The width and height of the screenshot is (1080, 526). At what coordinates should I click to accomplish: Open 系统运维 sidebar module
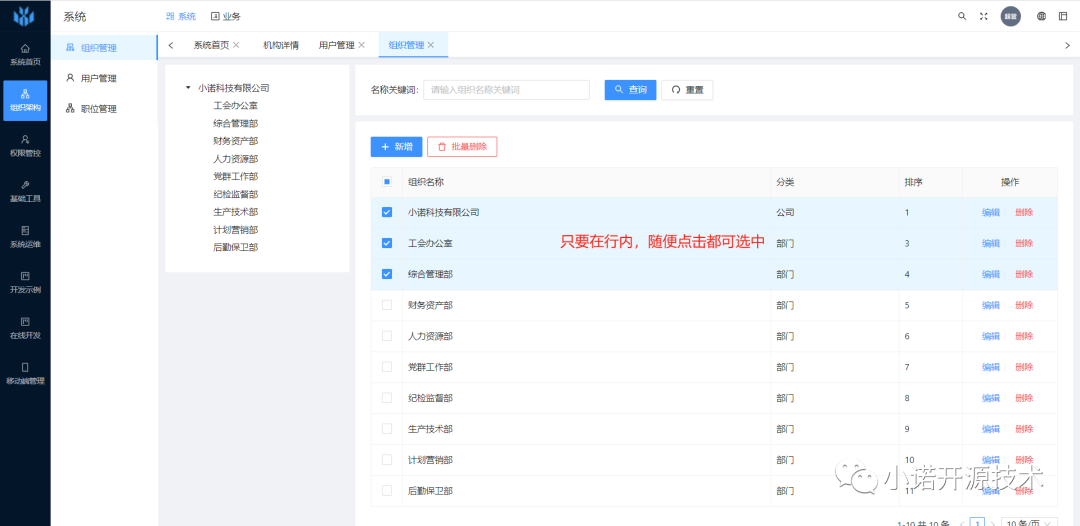tap(25, 237)
